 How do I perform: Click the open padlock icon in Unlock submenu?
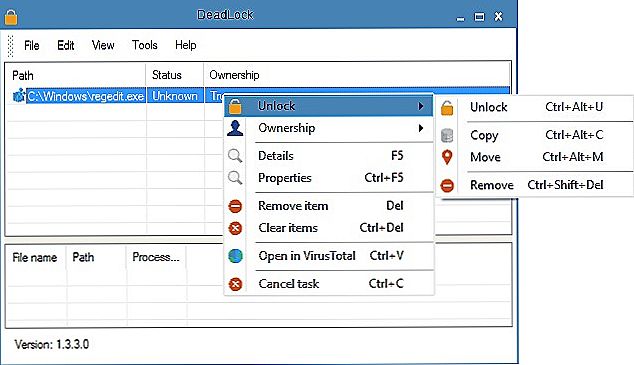[x=447, y=108]
